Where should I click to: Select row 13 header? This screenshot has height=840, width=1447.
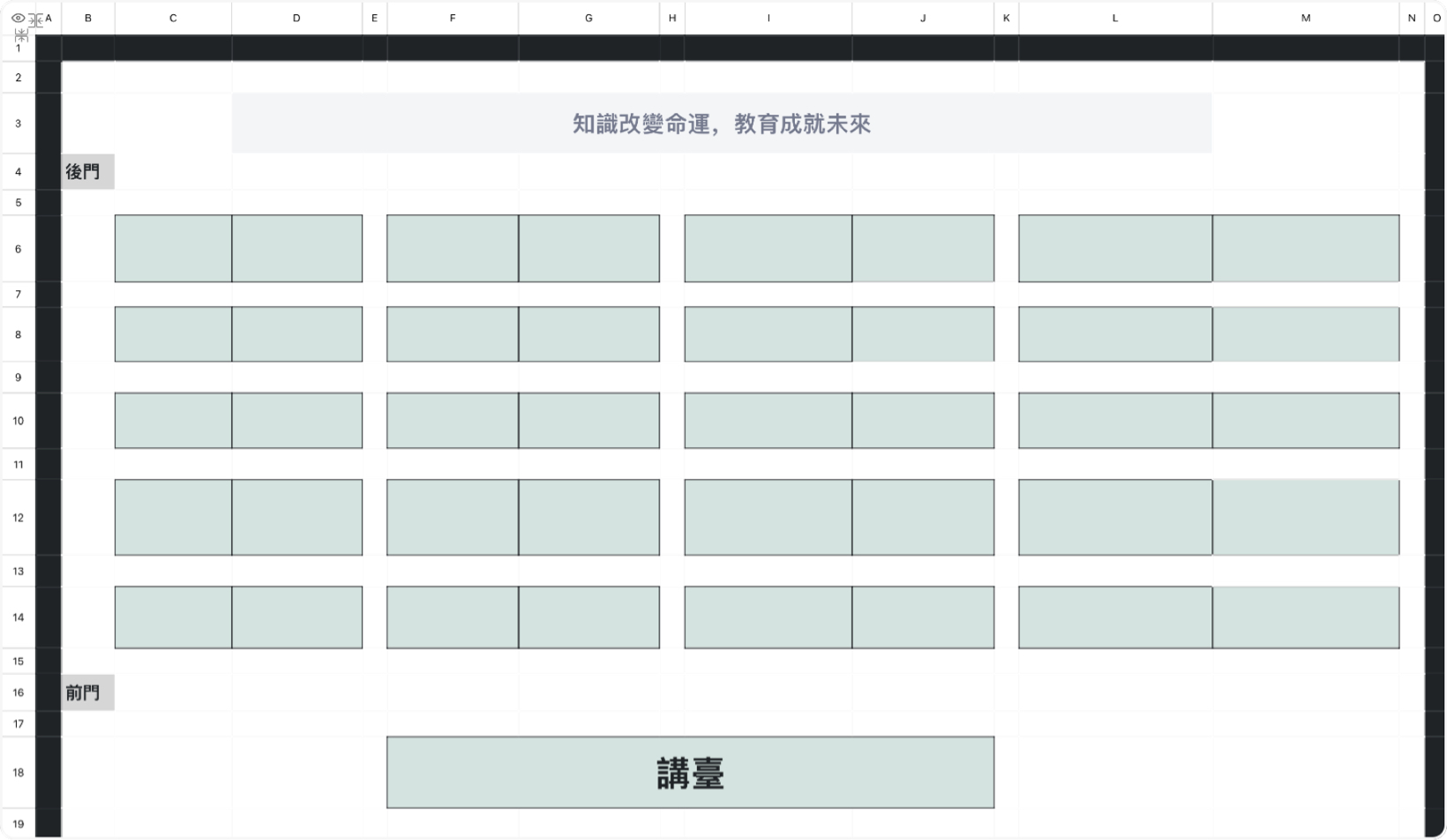tap(18, 571)
